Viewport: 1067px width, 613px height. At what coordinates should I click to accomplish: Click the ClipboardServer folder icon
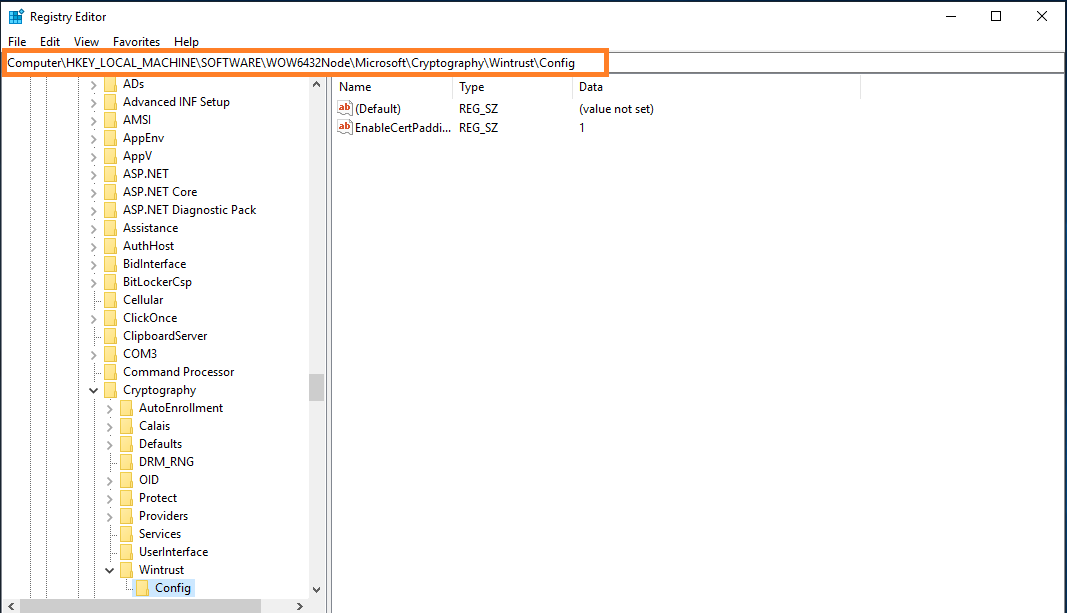110,337
